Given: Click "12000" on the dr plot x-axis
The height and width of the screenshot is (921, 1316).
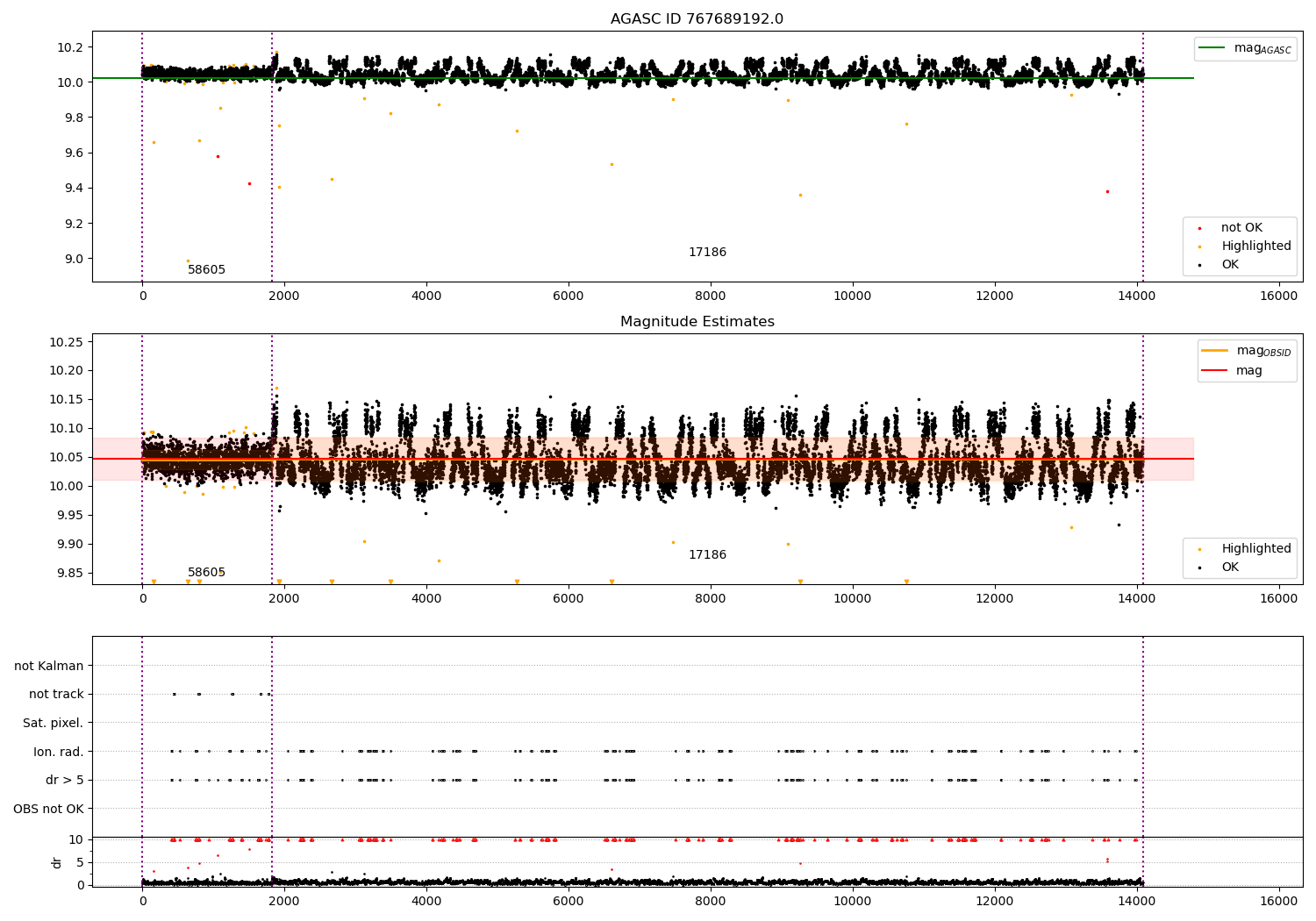Looking at the screenshot, I should click(x=995, y=902).
